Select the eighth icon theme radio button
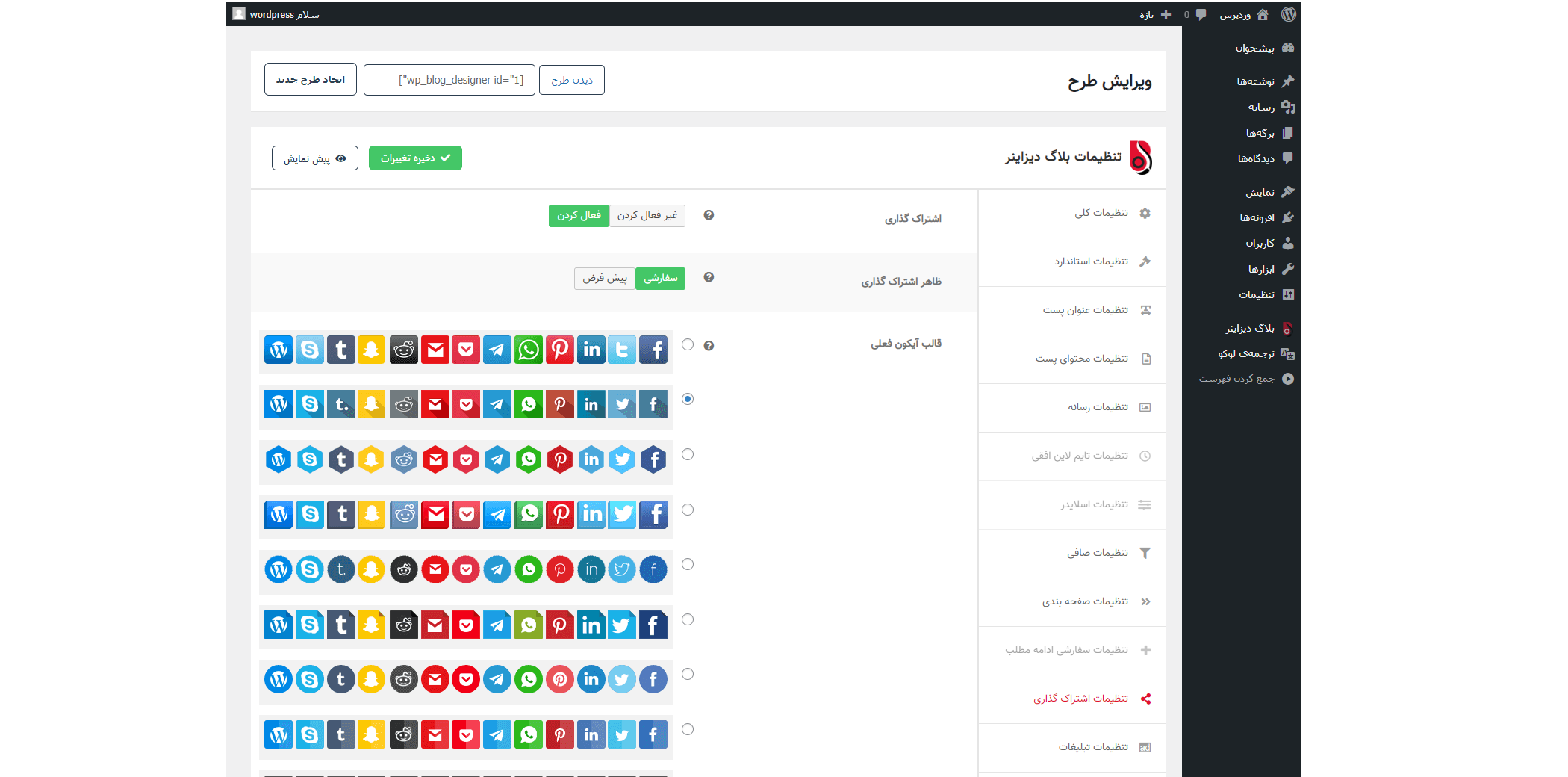 pos(688,729)
